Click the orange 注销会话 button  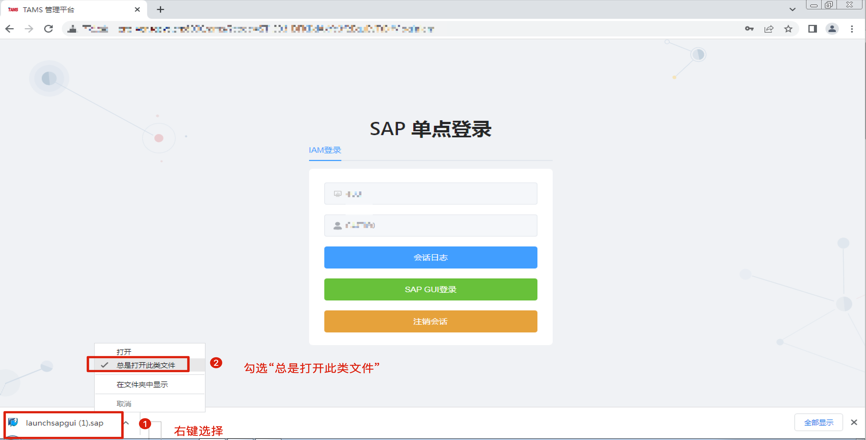pos(431,321)
